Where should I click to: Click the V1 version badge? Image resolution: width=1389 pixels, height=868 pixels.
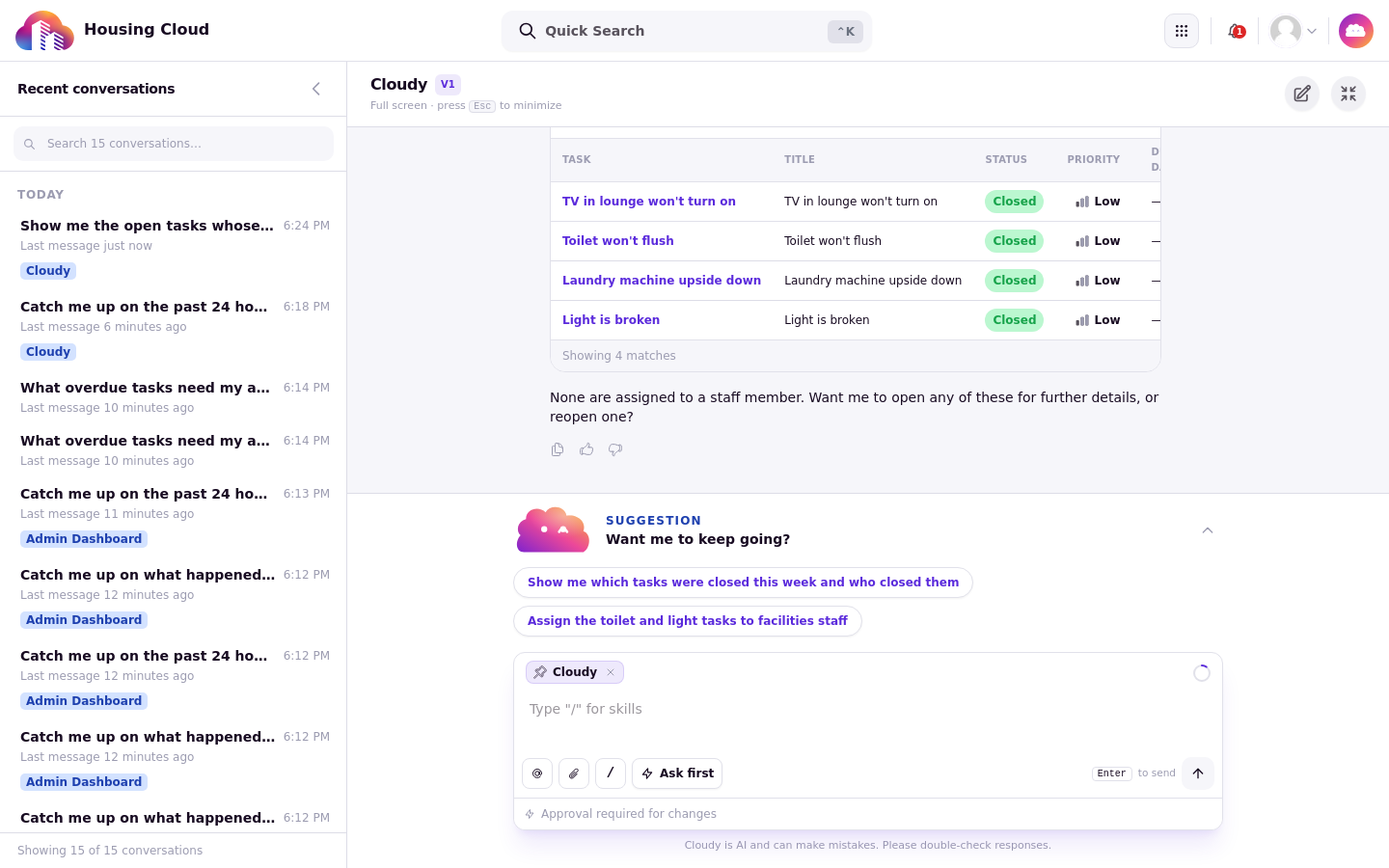click(x=448, y=85)
